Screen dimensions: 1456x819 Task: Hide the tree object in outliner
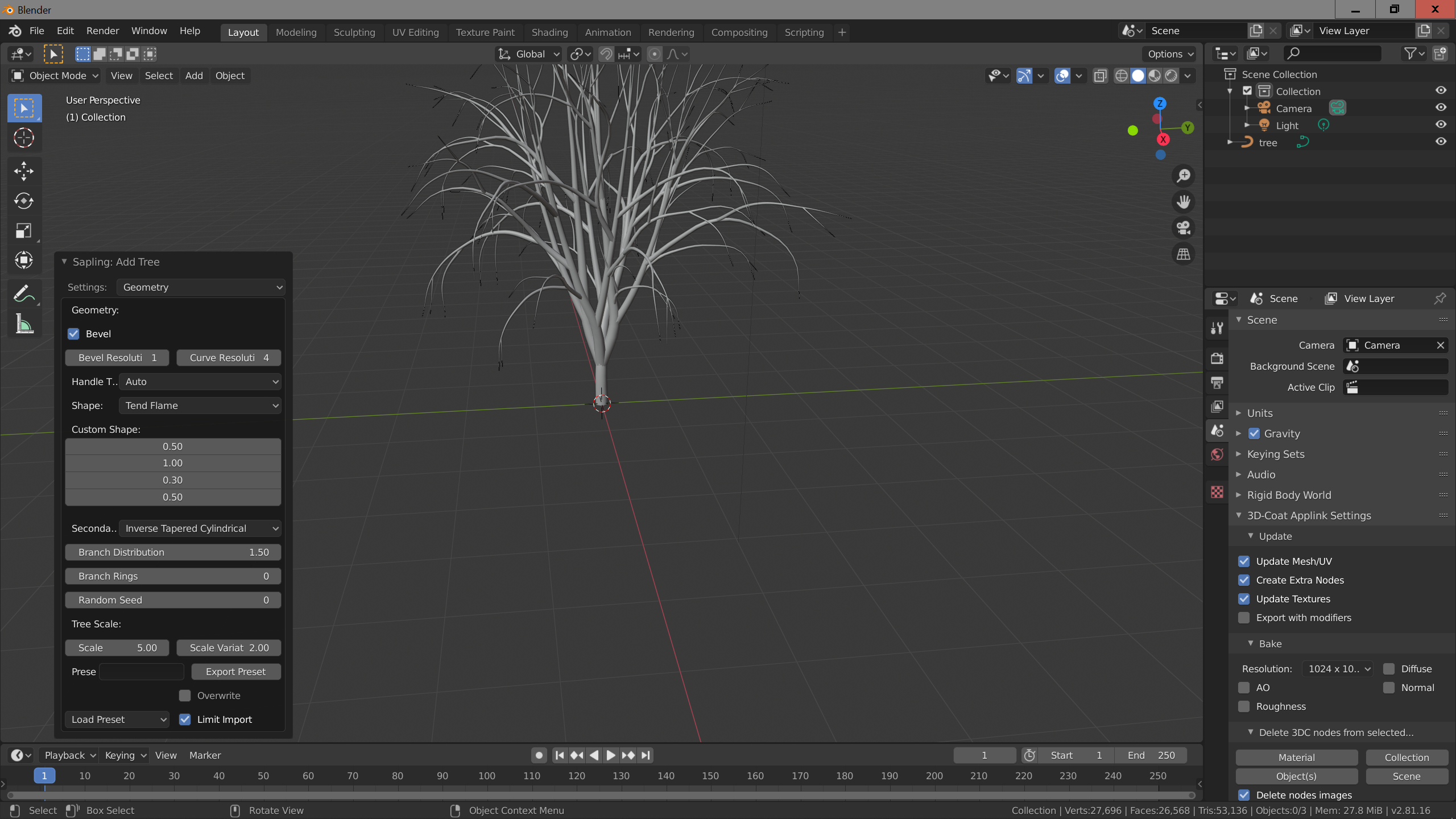[1441, 142]
